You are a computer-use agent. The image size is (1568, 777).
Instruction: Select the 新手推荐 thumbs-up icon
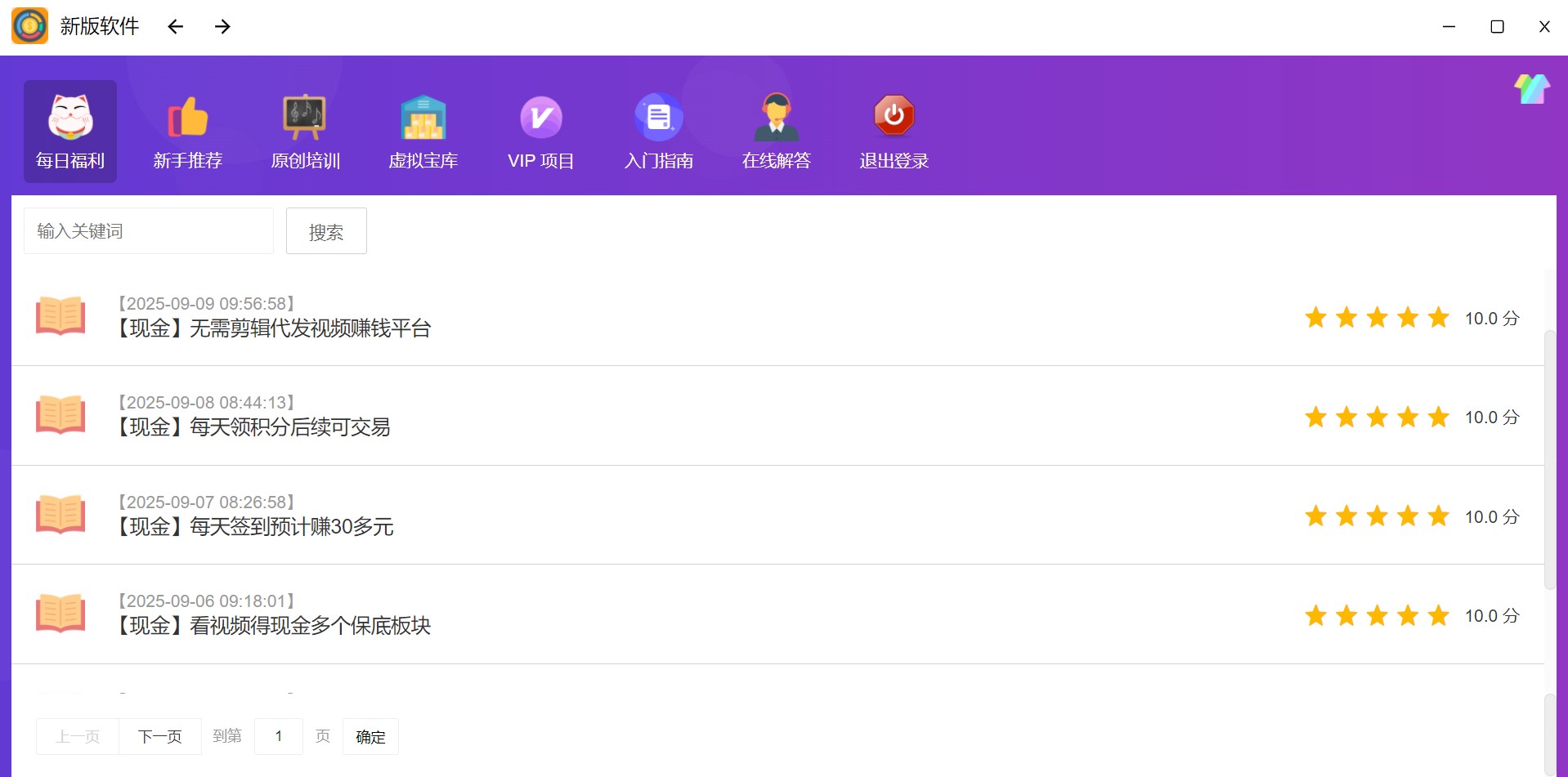tap(188, 118)
